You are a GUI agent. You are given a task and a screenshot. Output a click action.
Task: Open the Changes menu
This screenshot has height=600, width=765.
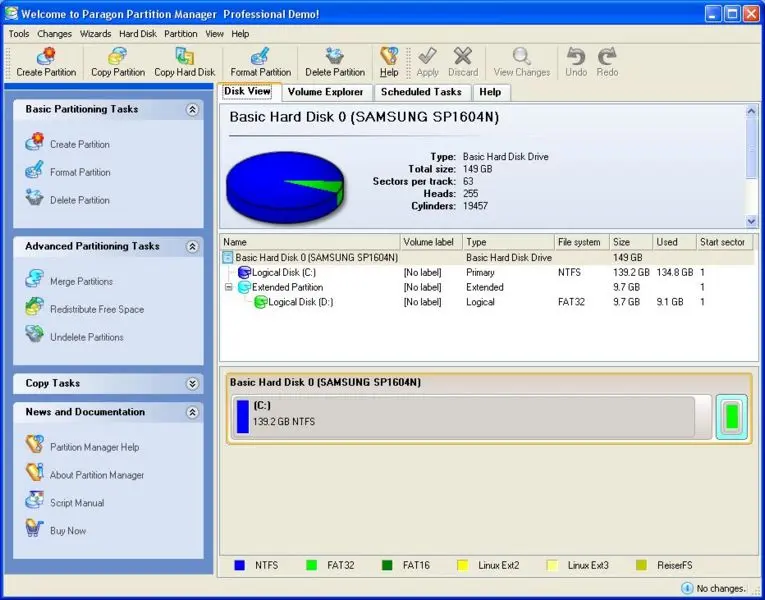click(x=54, y=34)
